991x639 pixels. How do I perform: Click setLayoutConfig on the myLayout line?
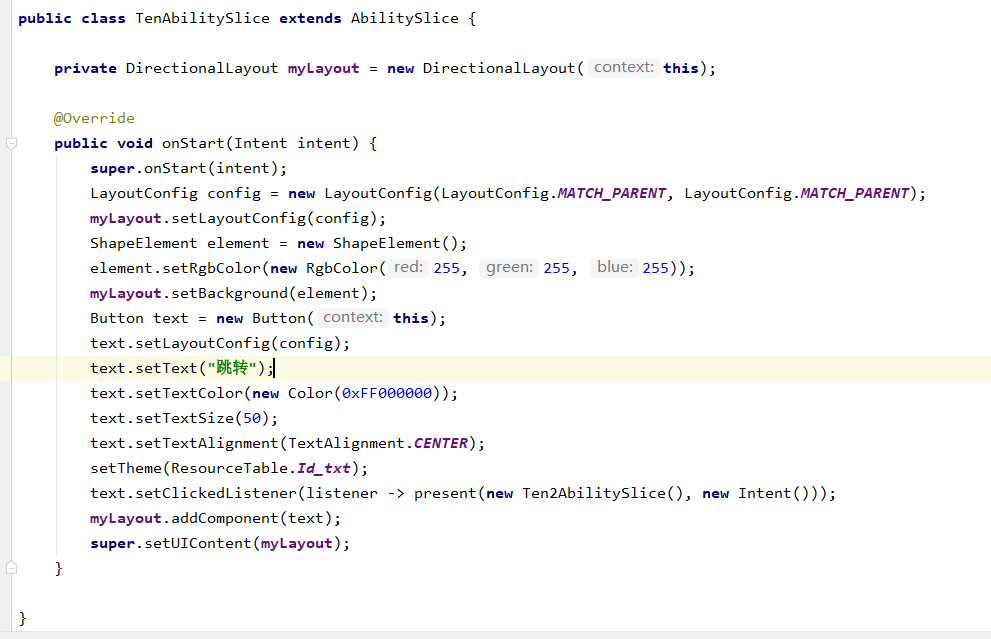(x=239, y=218)
